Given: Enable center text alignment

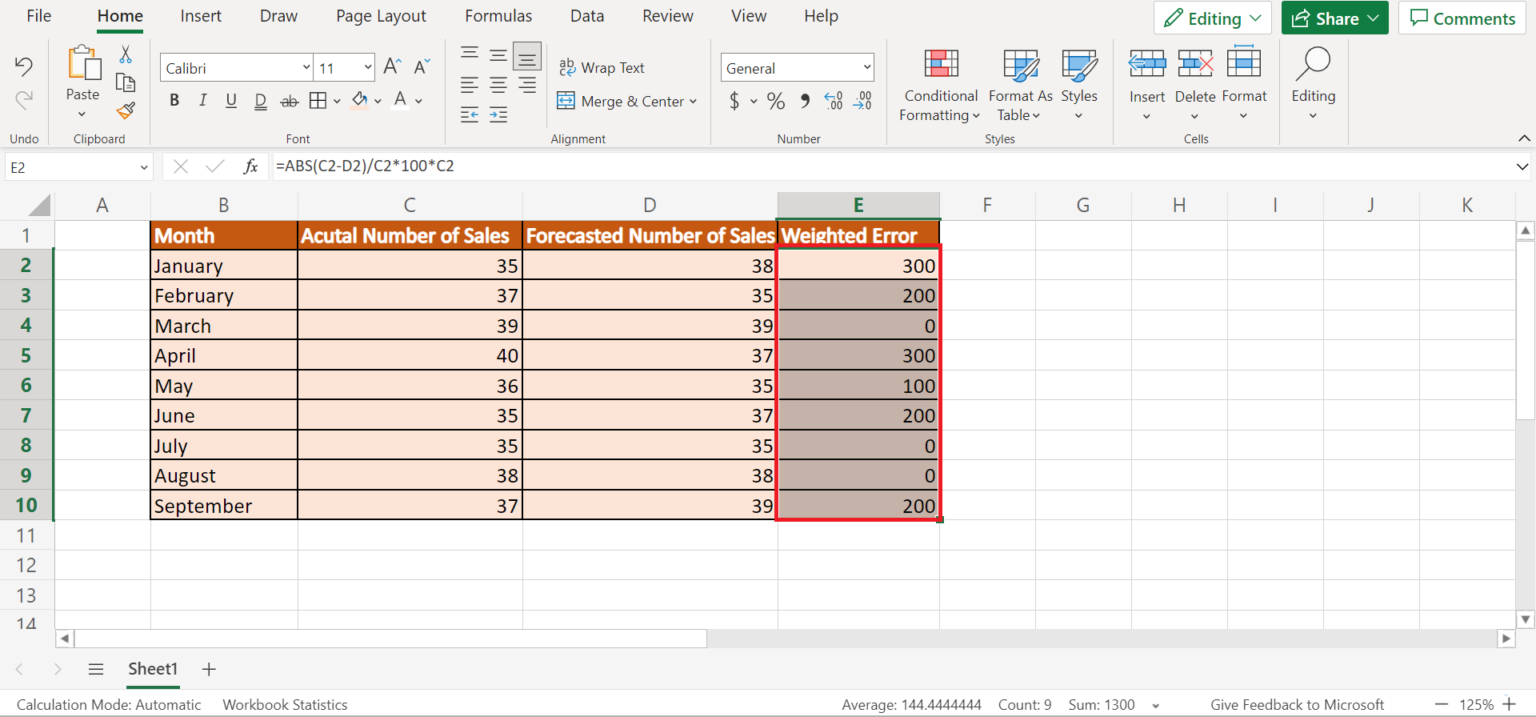Looking at the screenshot, I should pyautogui.click(x=497, y=84).
